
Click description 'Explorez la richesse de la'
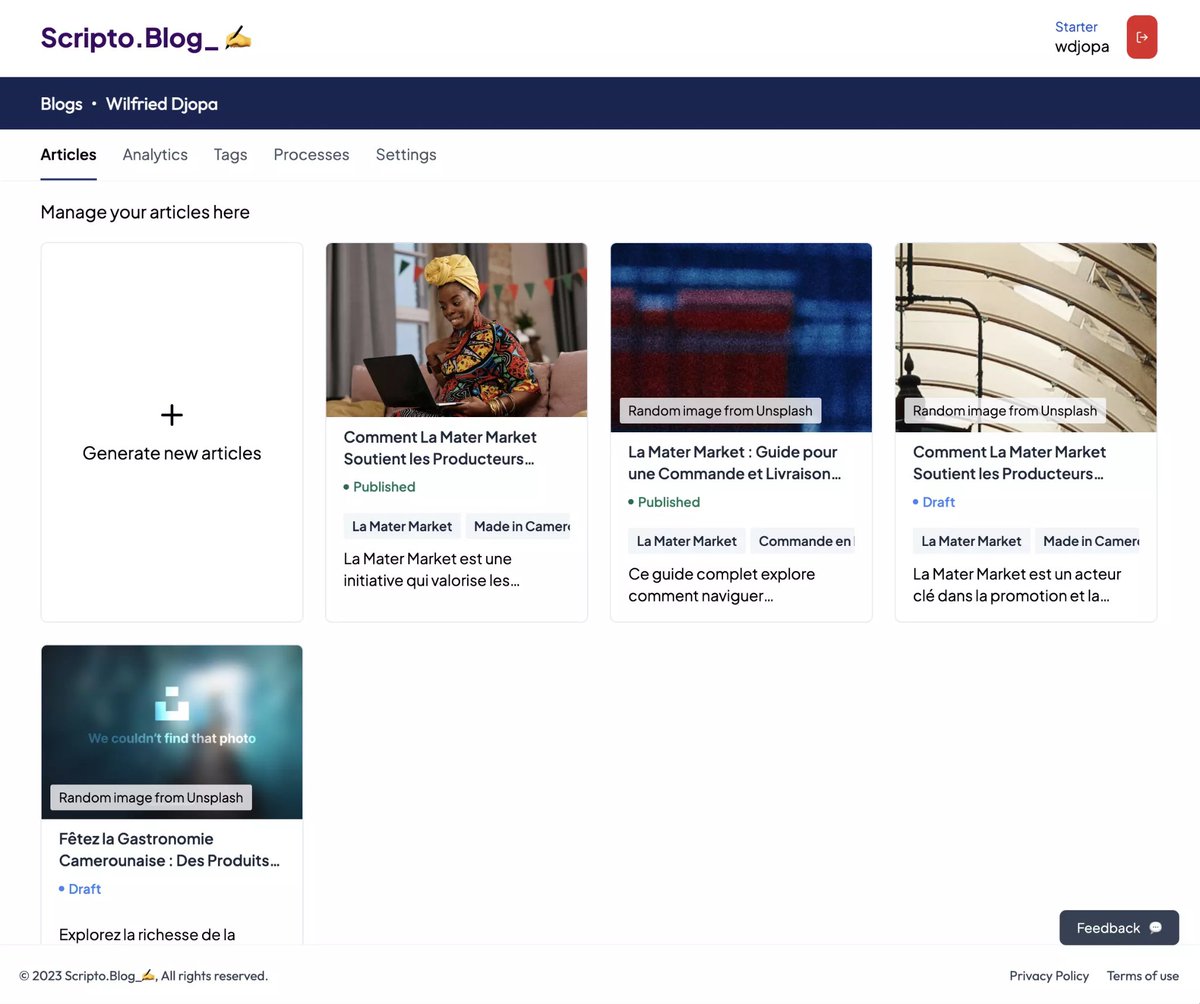[x=147, y=935]
